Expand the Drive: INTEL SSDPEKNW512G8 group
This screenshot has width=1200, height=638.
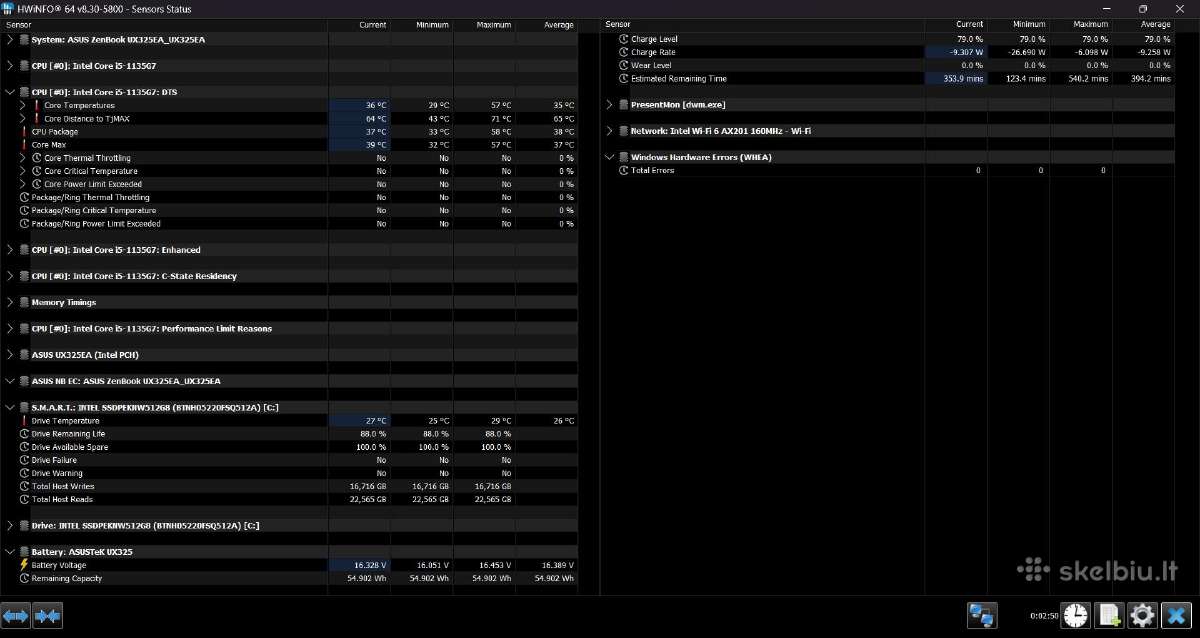(x=10, y=525)
